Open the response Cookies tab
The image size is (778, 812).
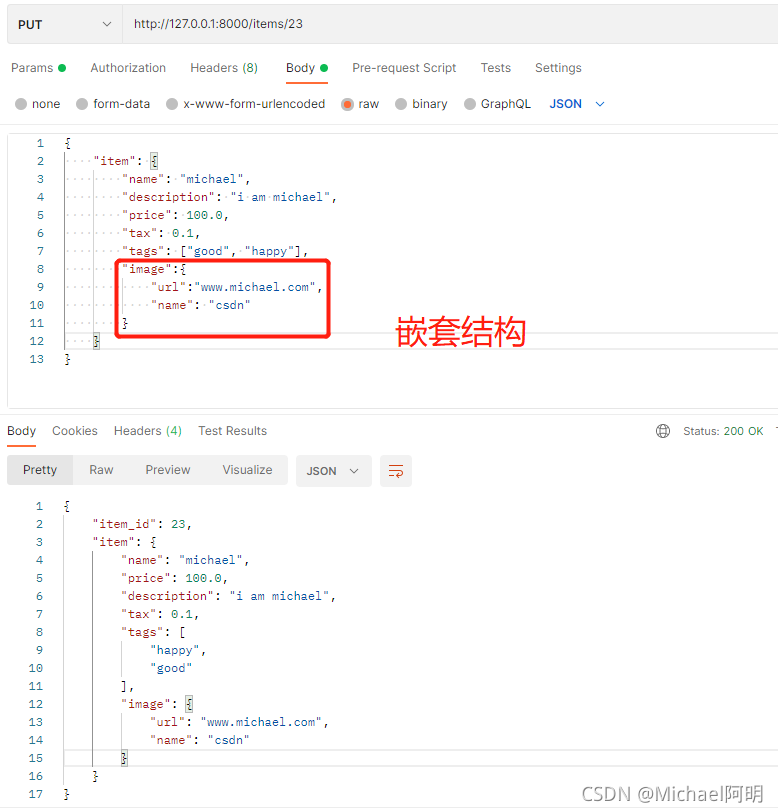click(75, 431)
